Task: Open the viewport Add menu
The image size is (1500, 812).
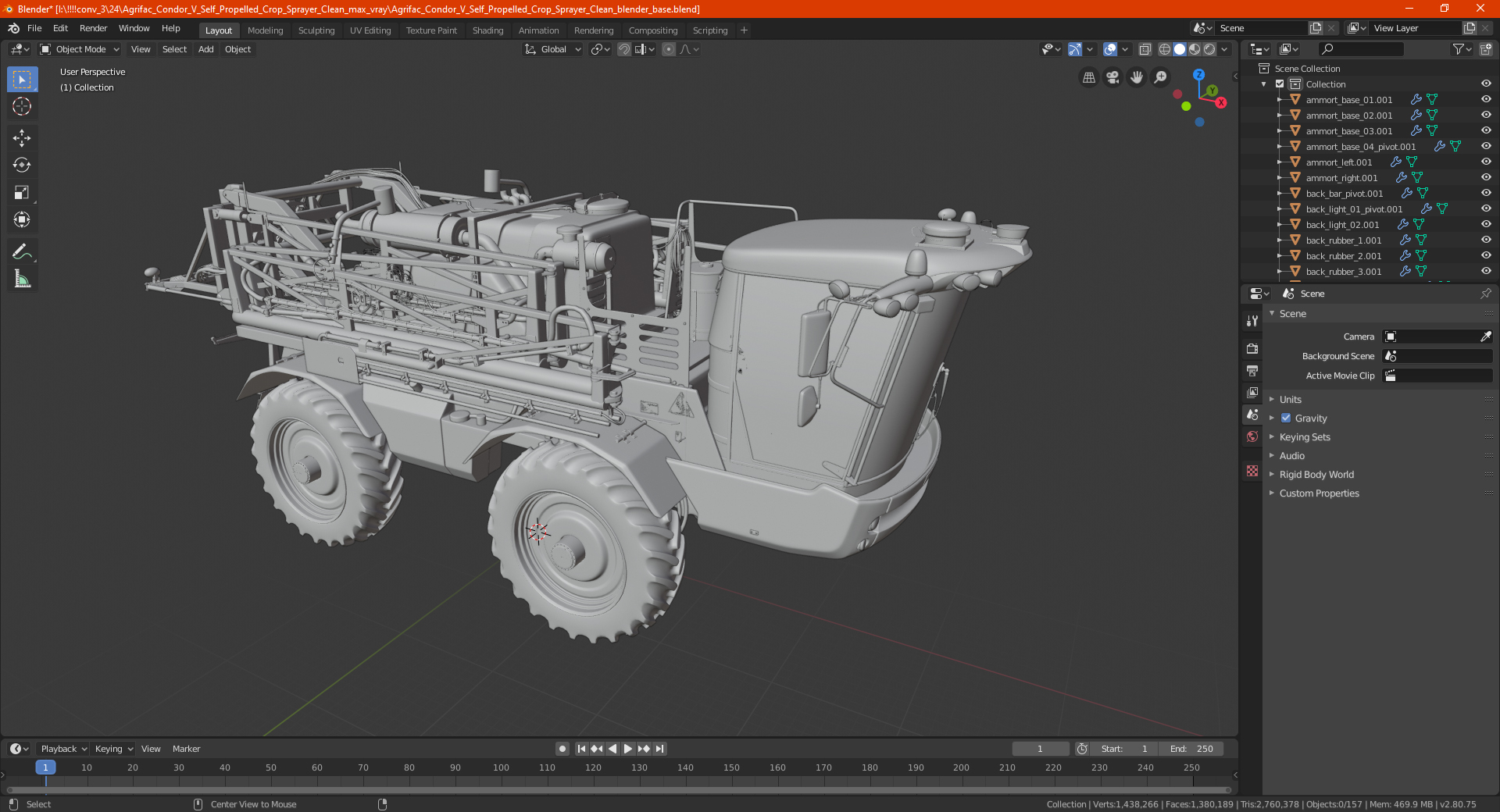Action: tap(205, 49)
